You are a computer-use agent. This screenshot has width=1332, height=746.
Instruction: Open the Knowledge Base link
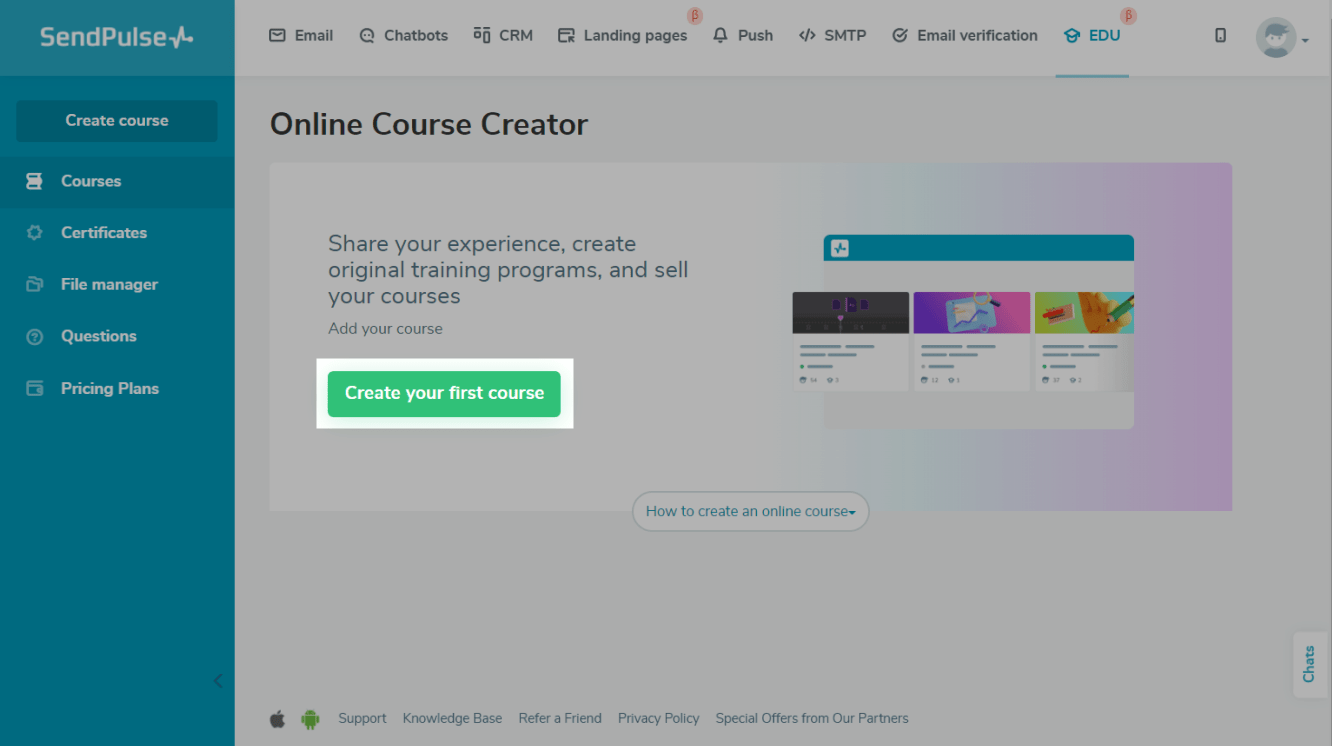click(x=452, y=719)
